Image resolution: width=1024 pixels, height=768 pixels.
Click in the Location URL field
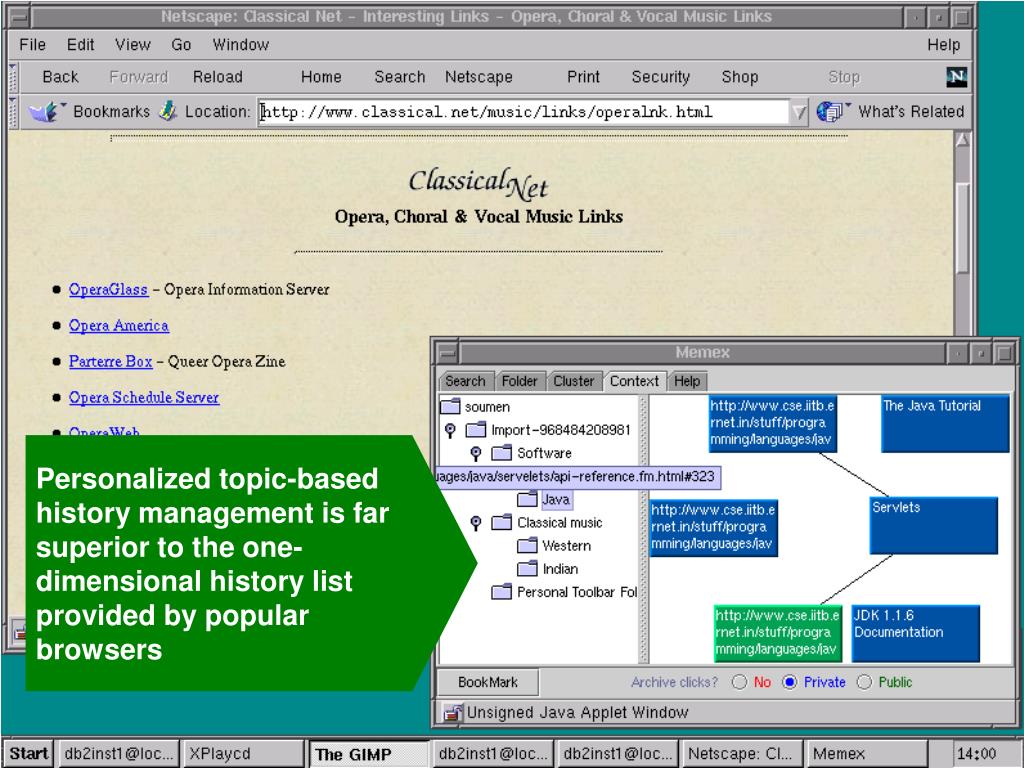(524, 112)
